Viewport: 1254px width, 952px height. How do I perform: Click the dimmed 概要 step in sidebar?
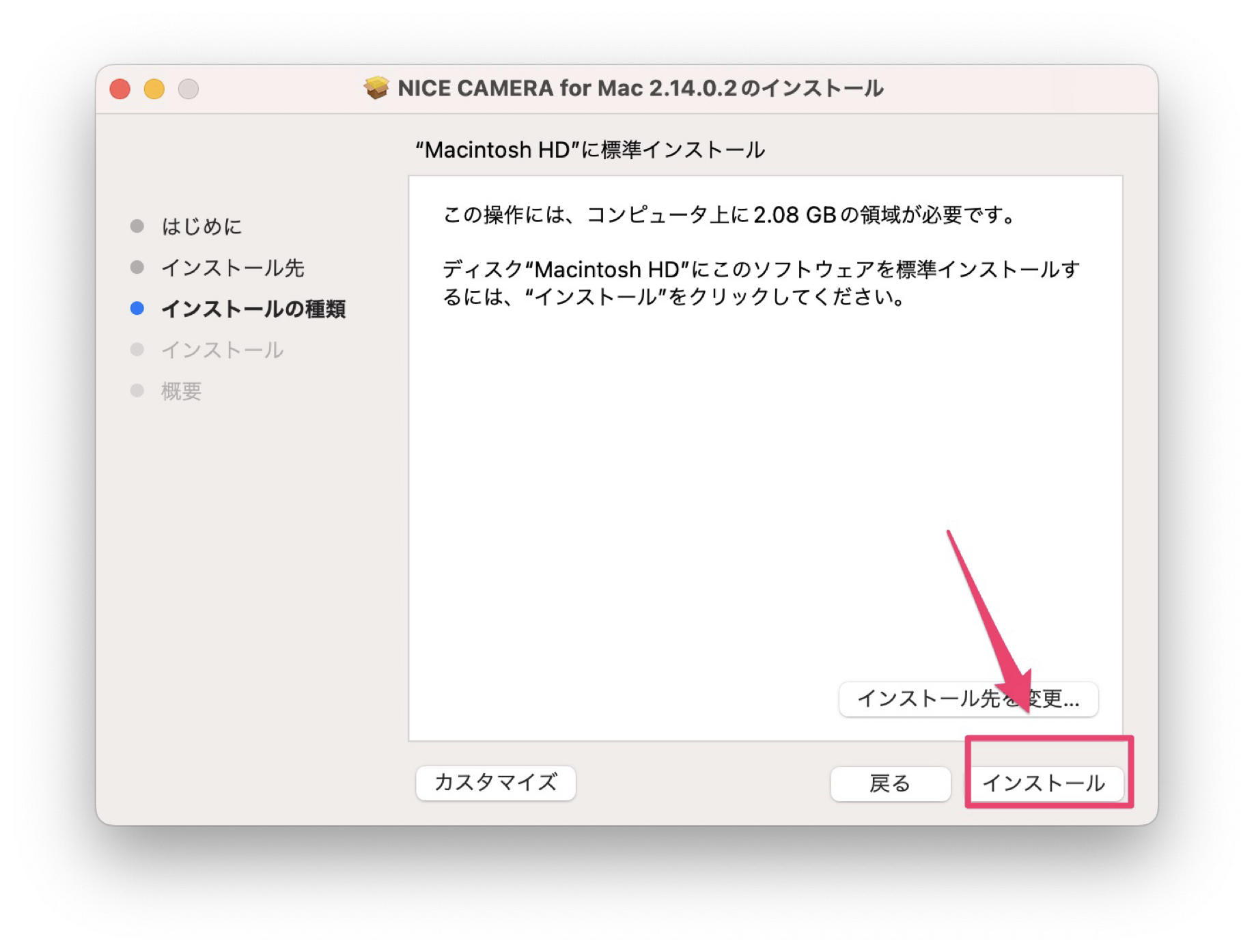[181, 391]
